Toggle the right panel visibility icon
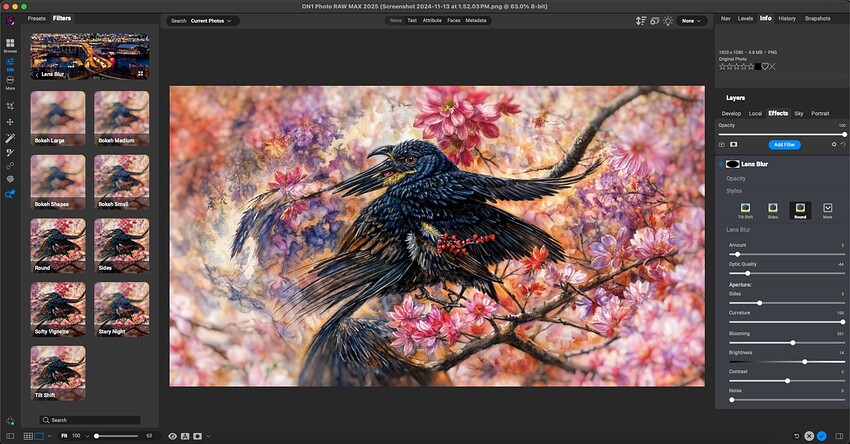Screen dimensions: 850x444 point(839,436)
